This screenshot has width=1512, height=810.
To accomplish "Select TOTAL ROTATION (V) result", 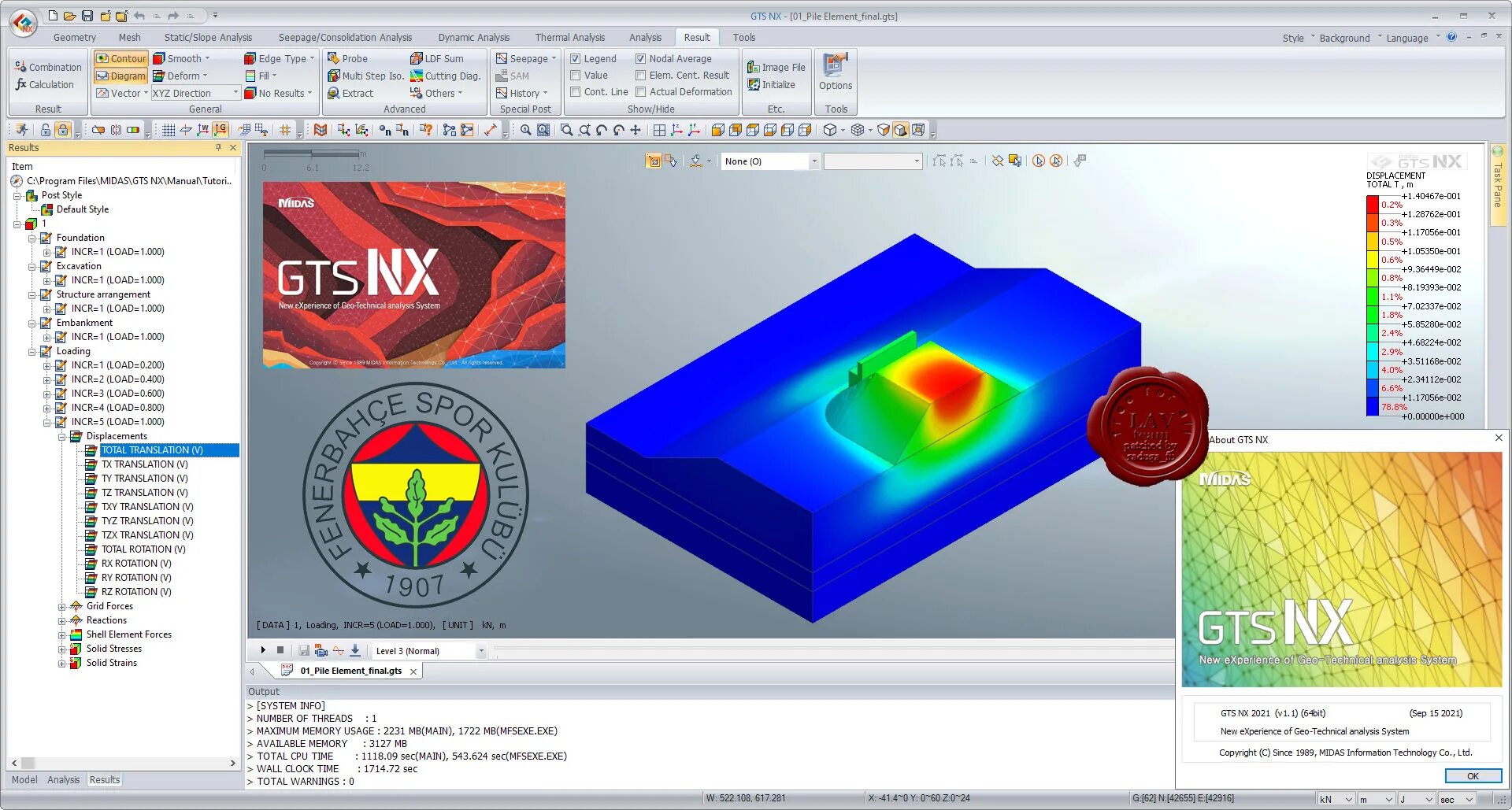I will (143, 549).
